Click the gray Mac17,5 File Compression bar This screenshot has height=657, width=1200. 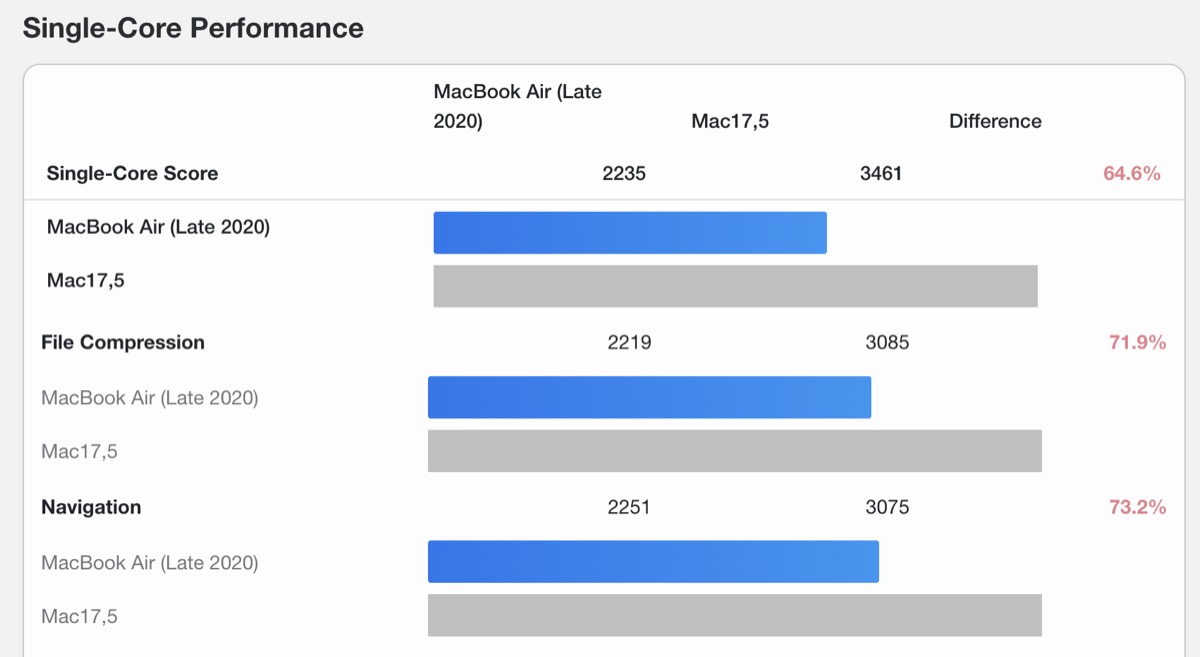735,451
